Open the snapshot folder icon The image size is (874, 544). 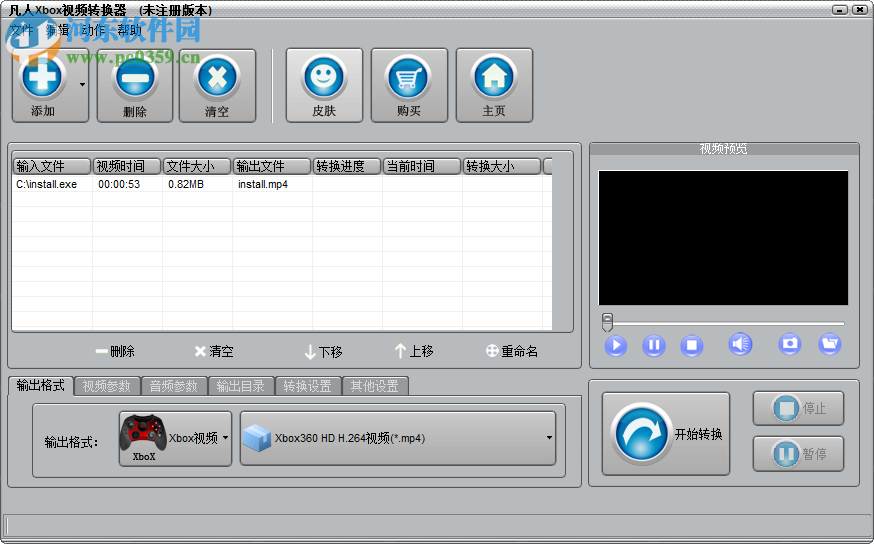coord(830,344)
